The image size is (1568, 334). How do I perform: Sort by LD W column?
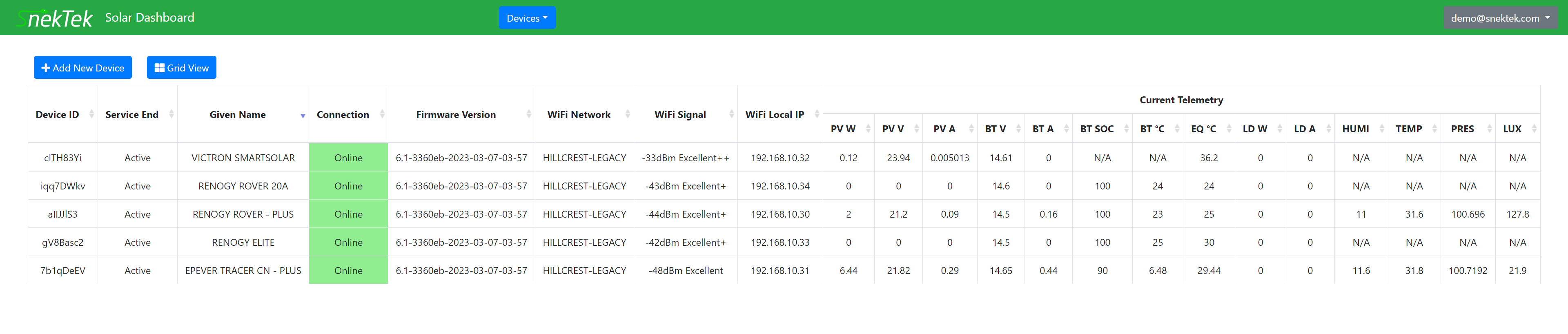pos(1260,129)
